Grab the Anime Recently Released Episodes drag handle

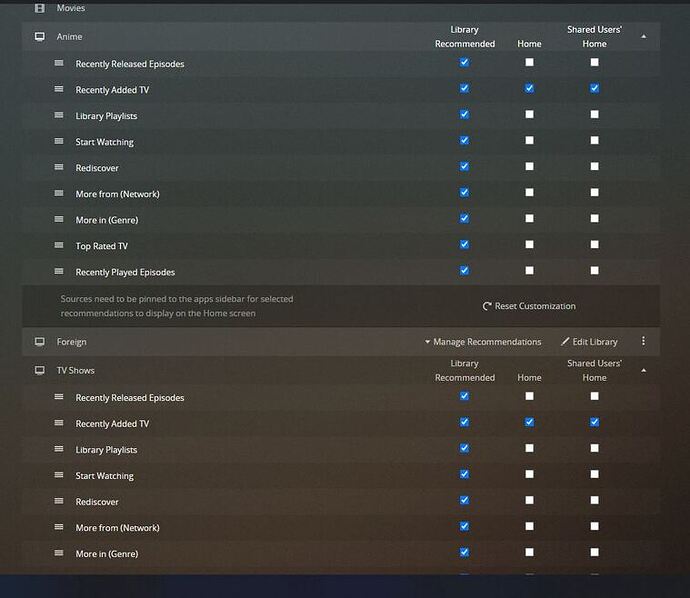(59, 63)
